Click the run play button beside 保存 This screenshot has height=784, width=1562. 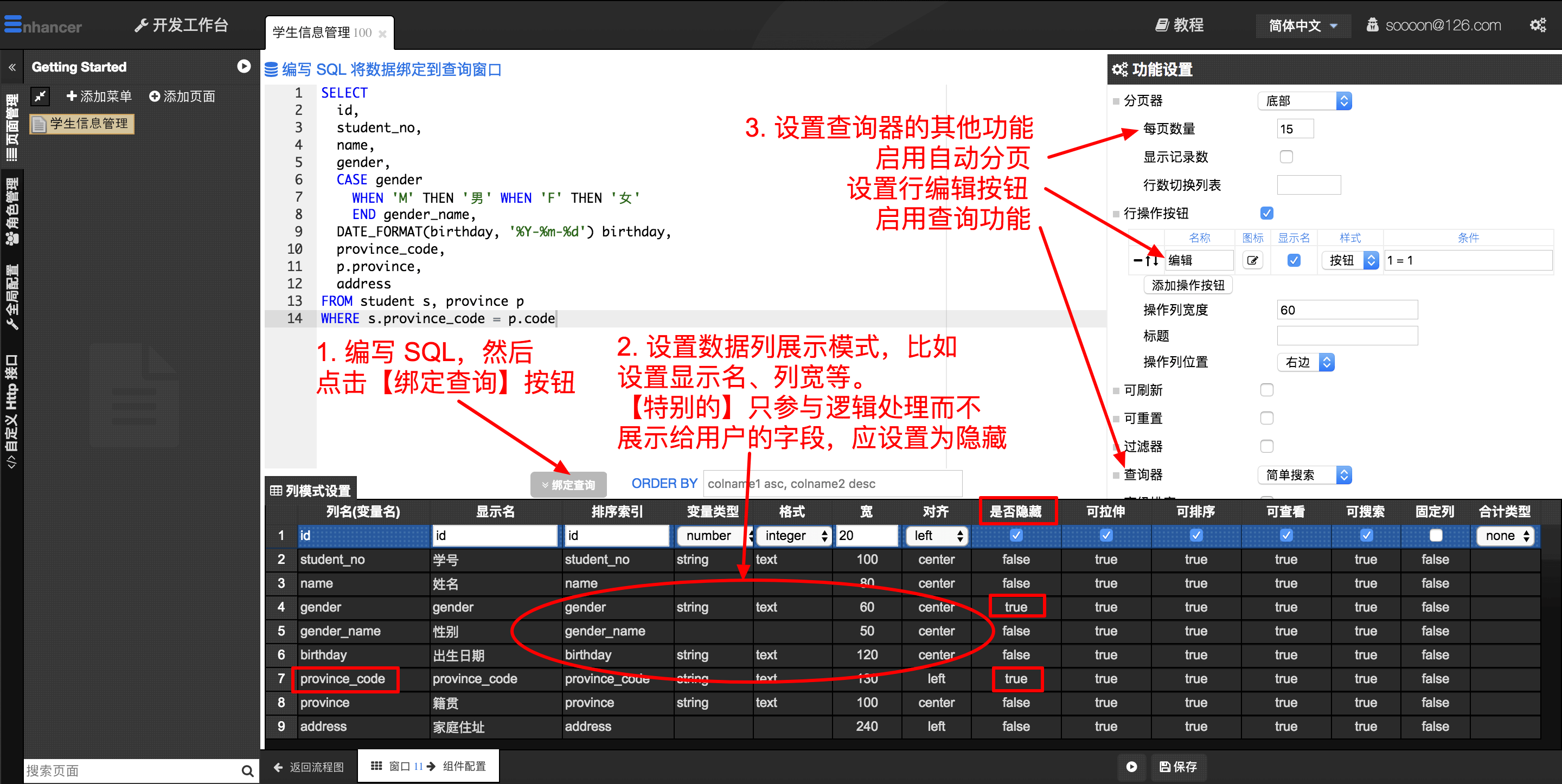coord(1131,767)
